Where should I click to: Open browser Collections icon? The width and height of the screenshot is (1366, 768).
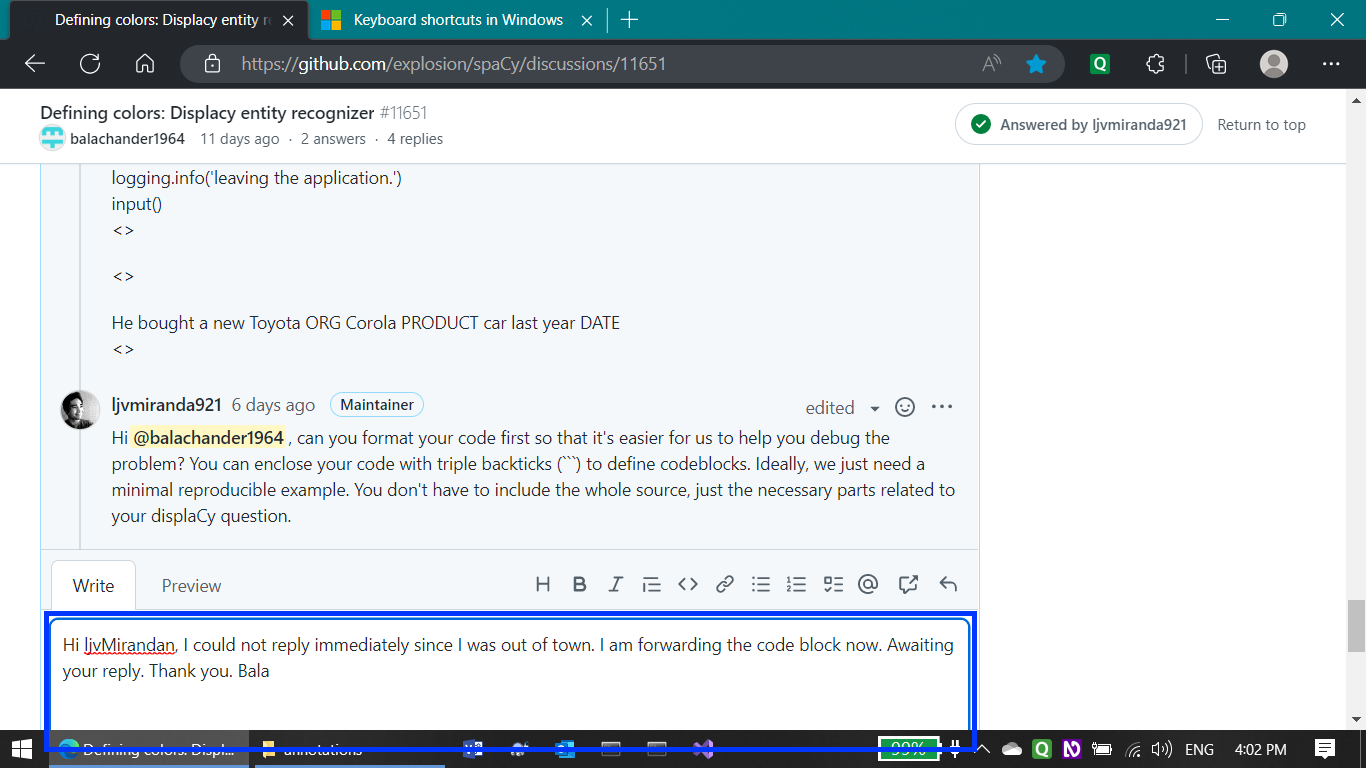[1216, 64]
